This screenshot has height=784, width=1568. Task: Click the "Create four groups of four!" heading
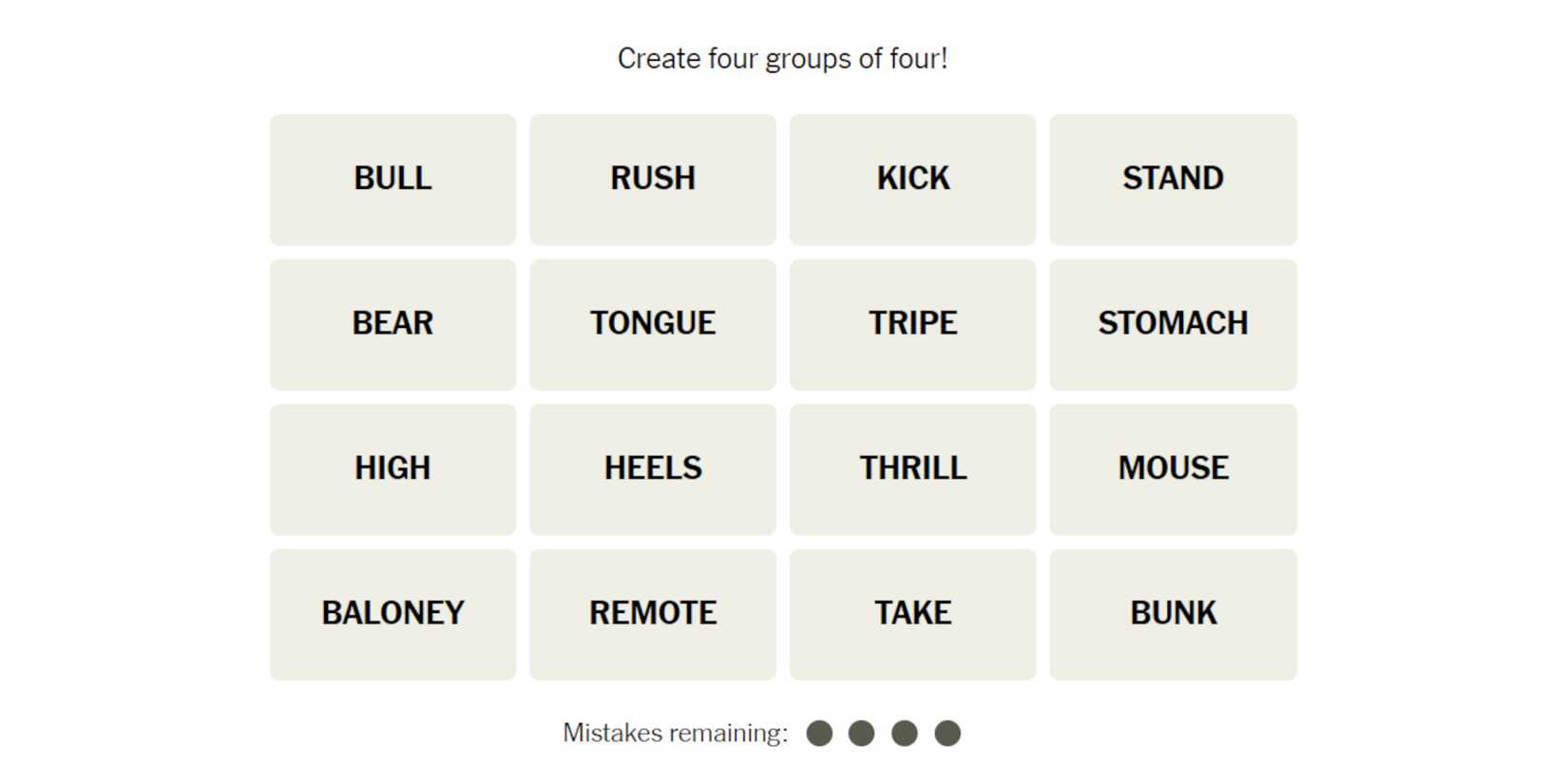pos(782,59)
